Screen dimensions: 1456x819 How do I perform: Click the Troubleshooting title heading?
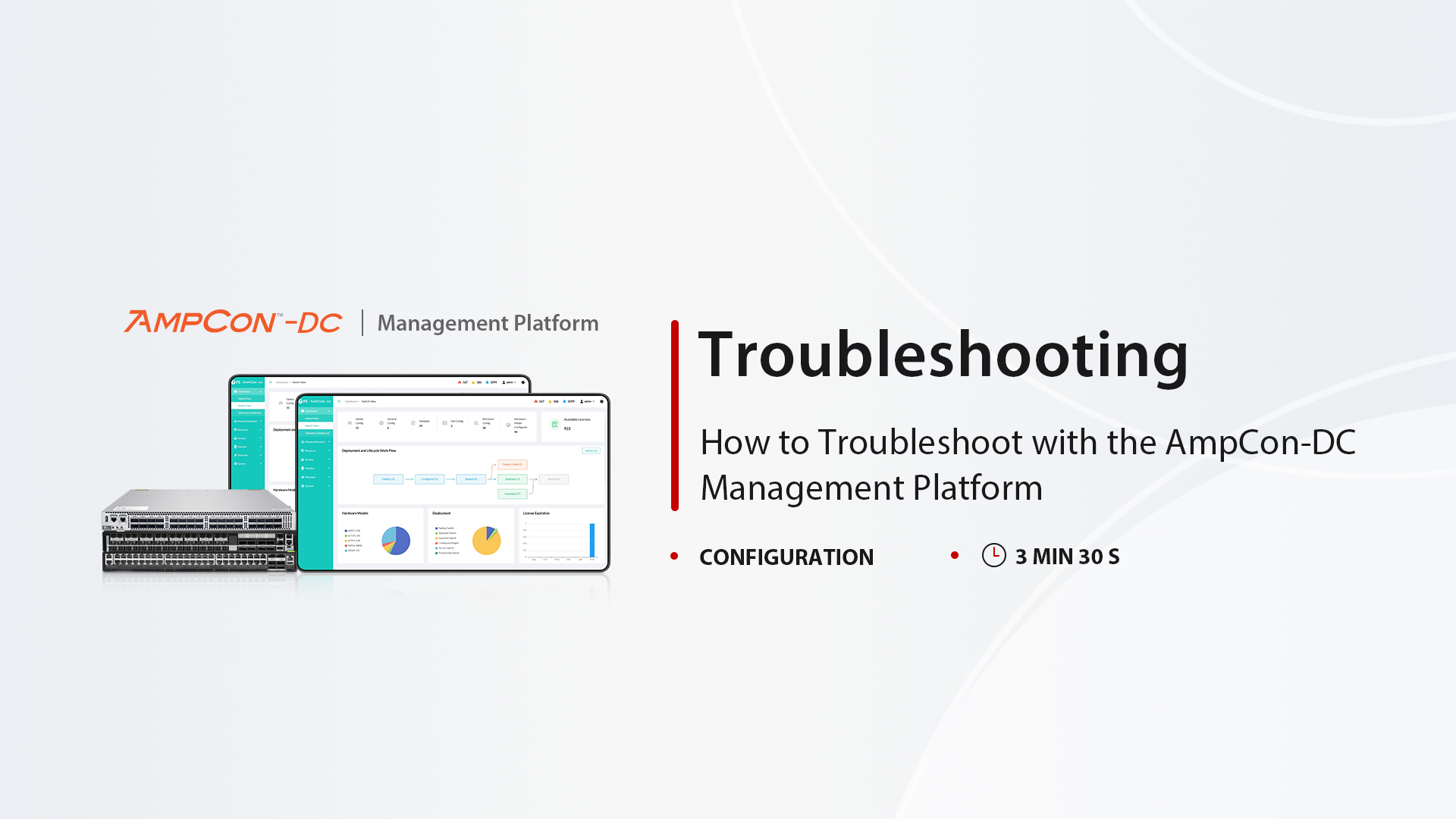pyautogui.click(x=943, y=355)
